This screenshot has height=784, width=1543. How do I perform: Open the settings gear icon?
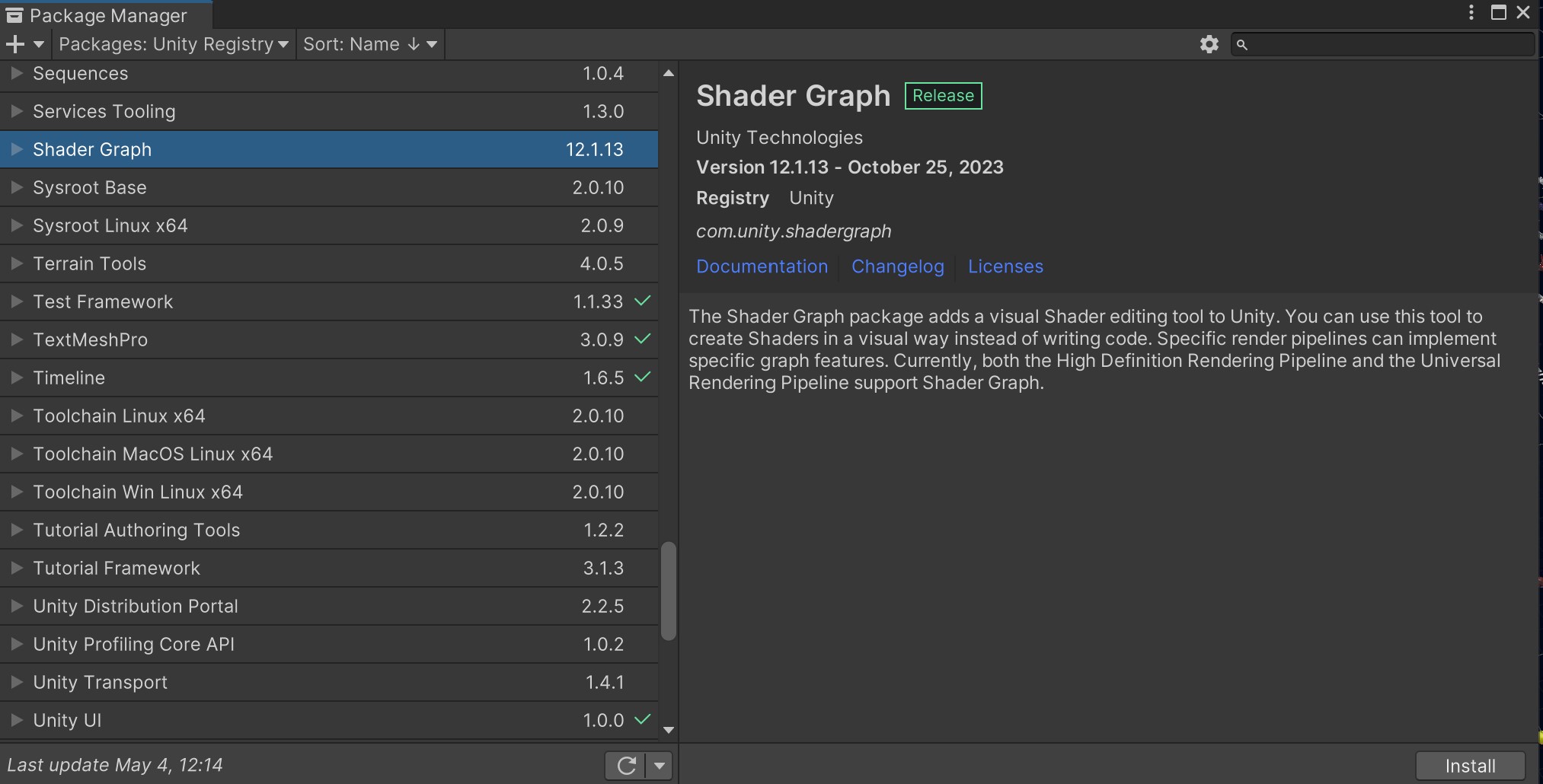[x=1209, y=44]
